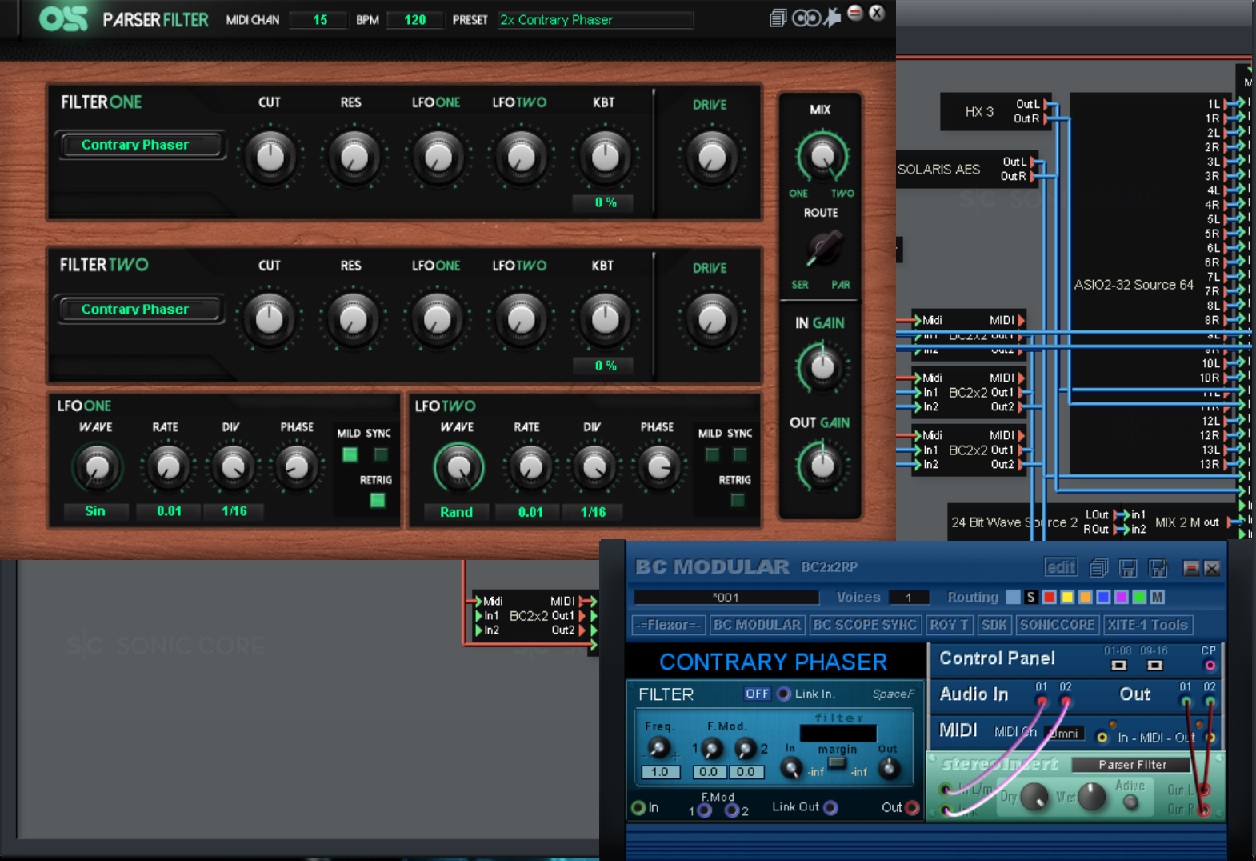This screenshot has width=1256, height=861.
Task: Click the CP jack on the Control Panel row
Action: coord(1210,665)
